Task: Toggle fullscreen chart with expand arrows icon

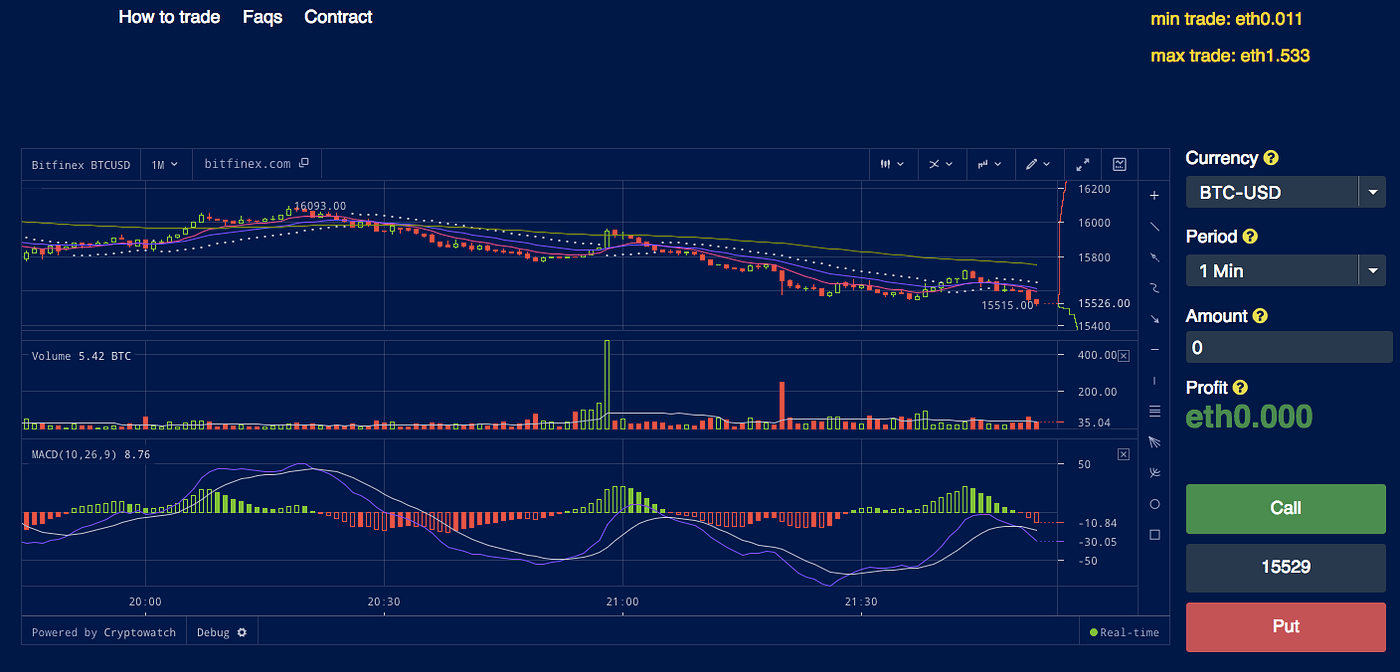Action: pos(1082,164)
